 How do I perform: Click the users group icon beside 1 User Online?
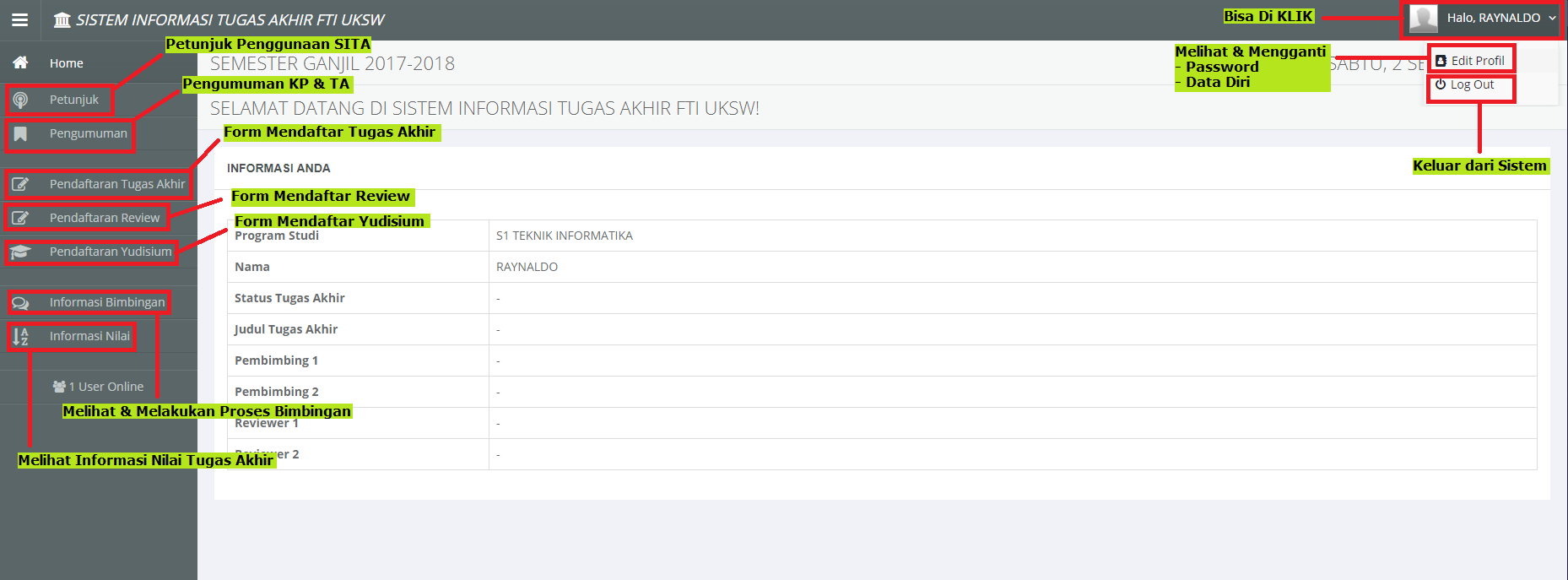click(59, 387)
